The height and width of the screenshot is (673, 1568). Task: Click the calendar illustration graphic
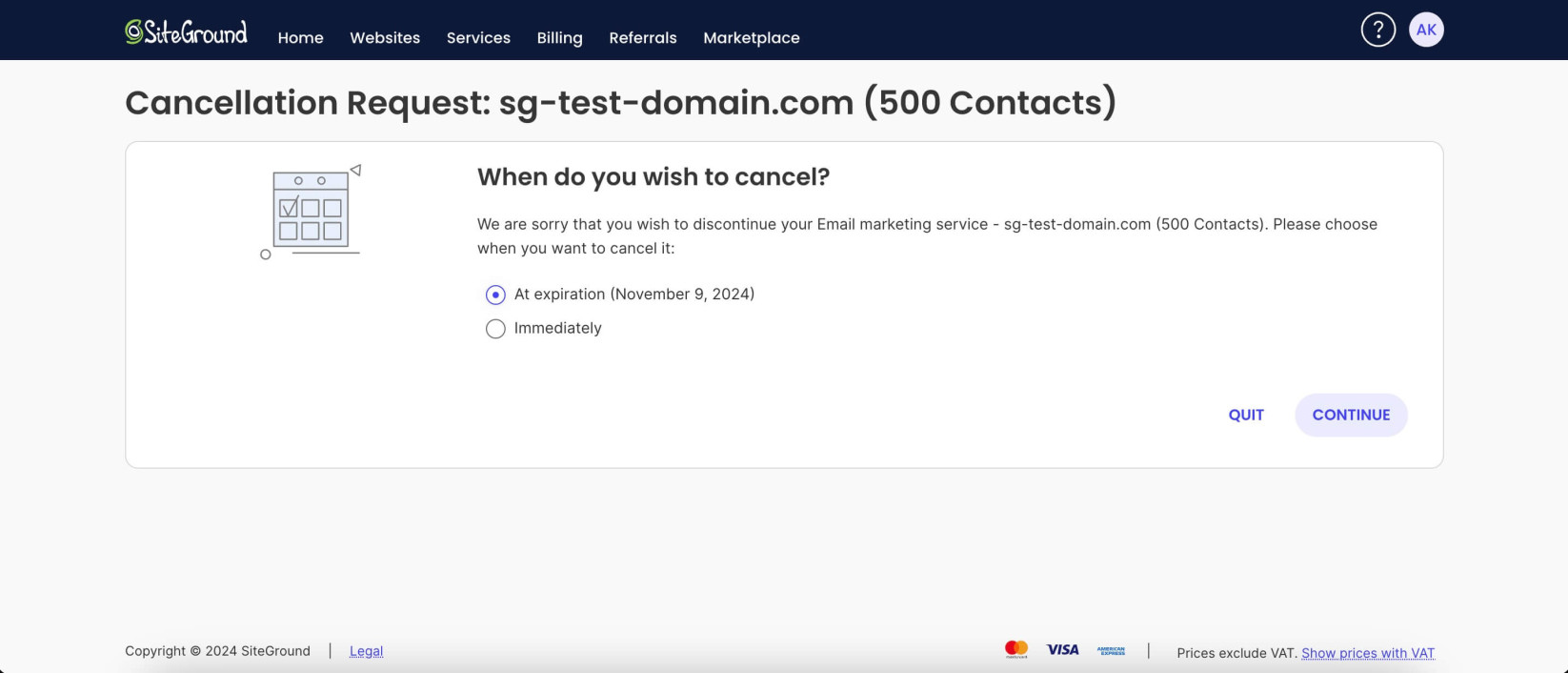click(x=311, y=212)
